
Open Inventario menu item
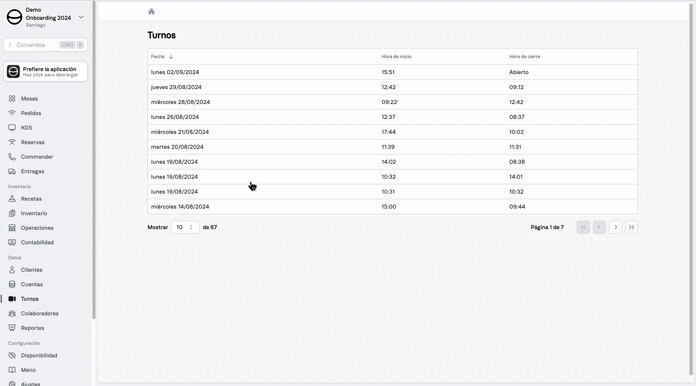[34, 213]
